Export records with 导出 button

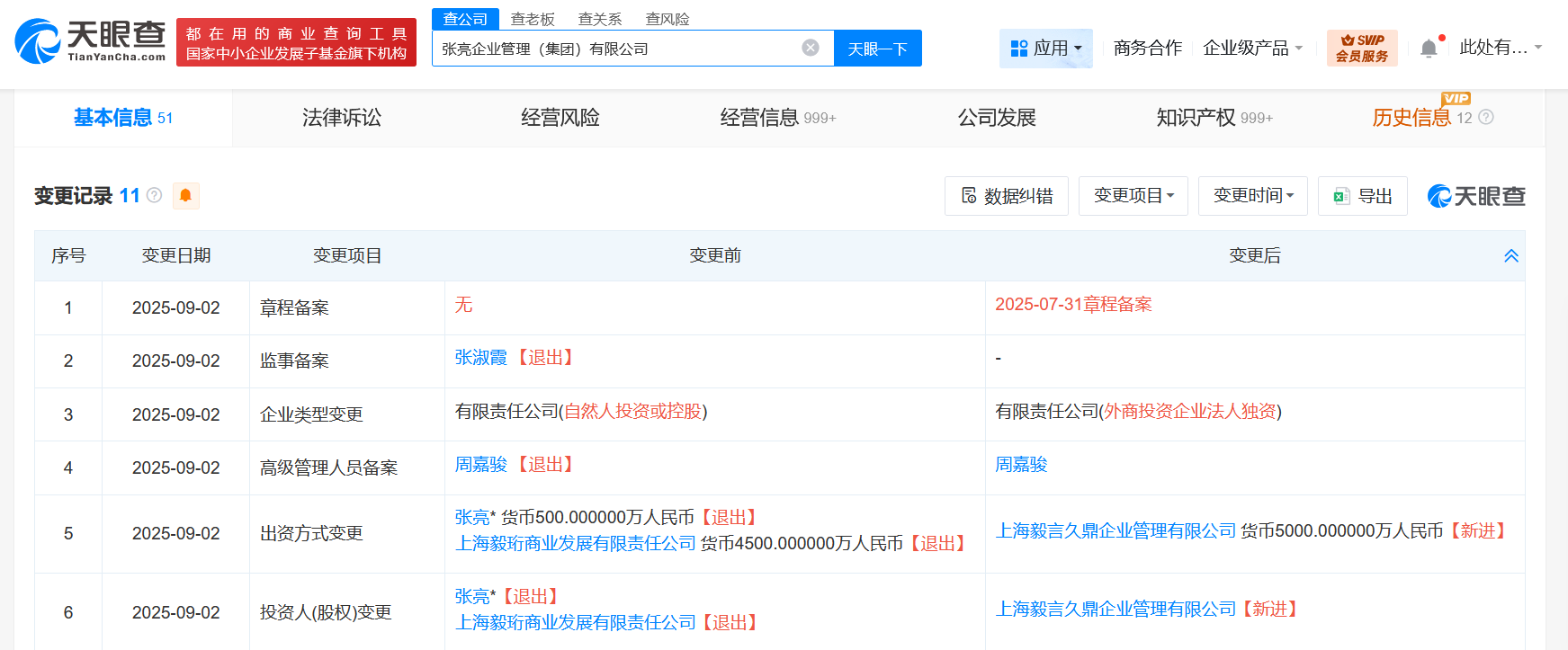(x=1362, y=196)
